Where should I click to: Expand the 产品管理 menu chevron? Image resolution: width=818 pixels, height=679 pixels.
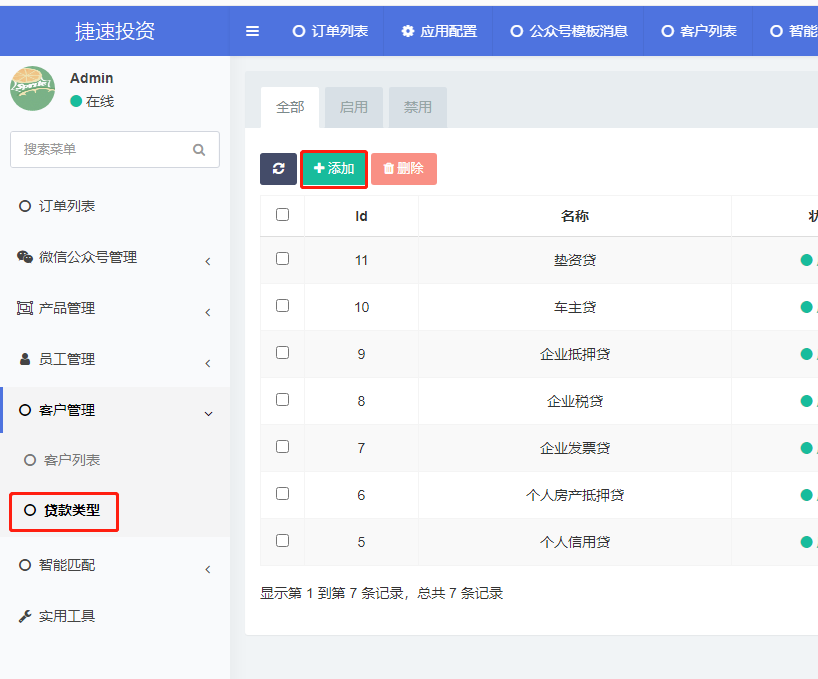[x=208, y=312]
